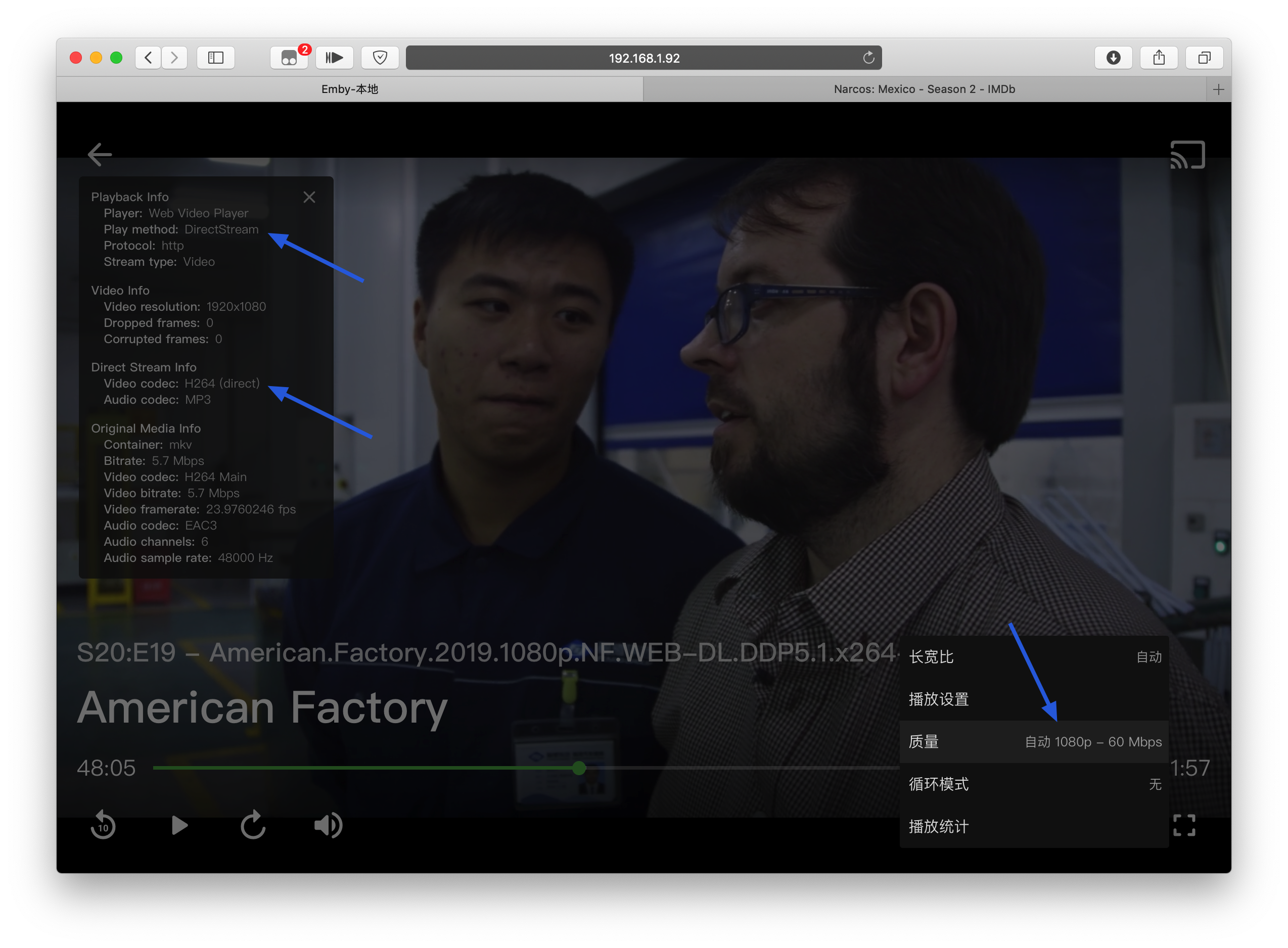Viewport: 1288px width, 948px height.
Task: Click the remaining time 1:57
Action: pyautogui.click(x=1190, y=768)
